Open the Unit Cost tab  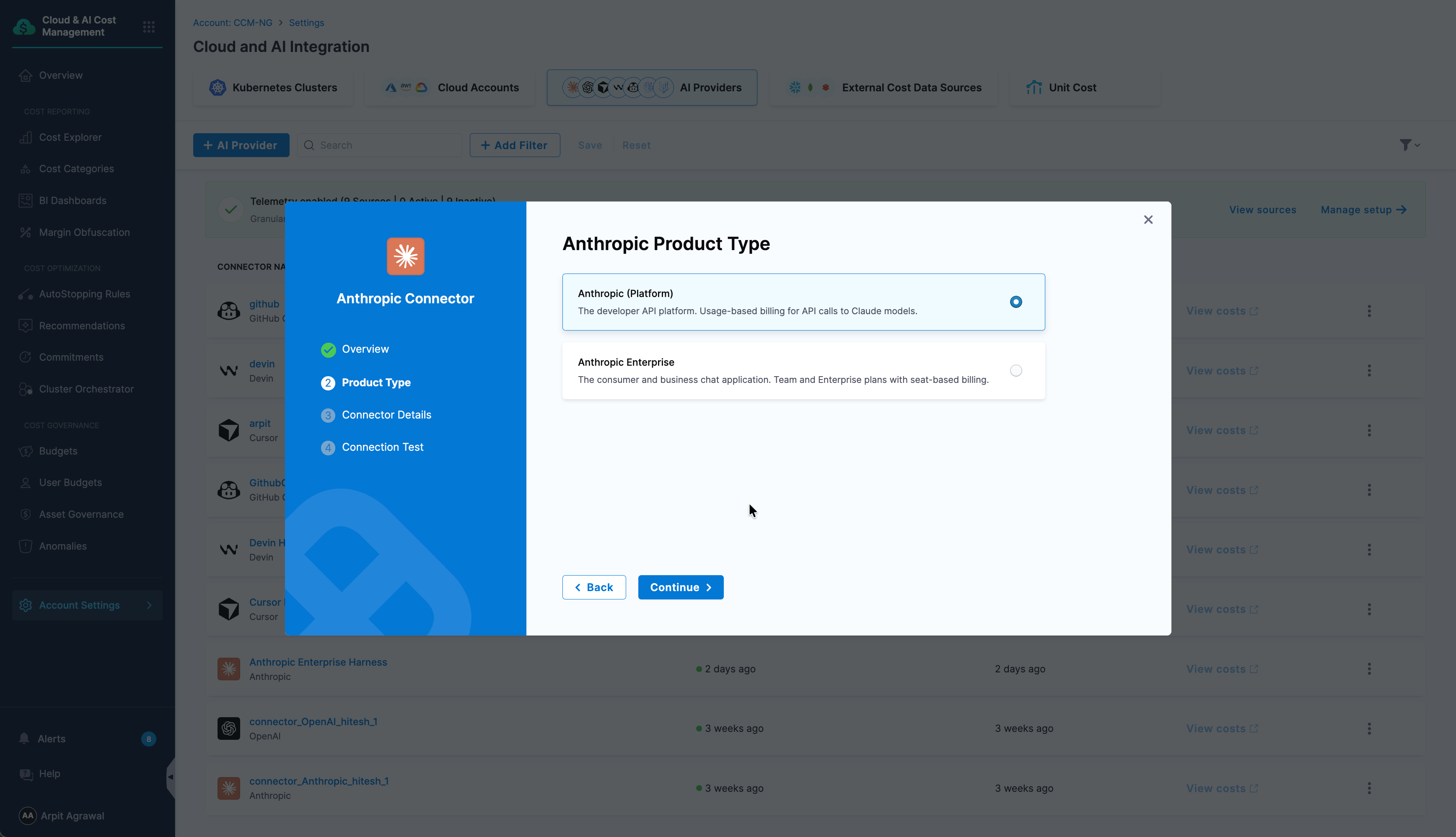(1085, 88)
